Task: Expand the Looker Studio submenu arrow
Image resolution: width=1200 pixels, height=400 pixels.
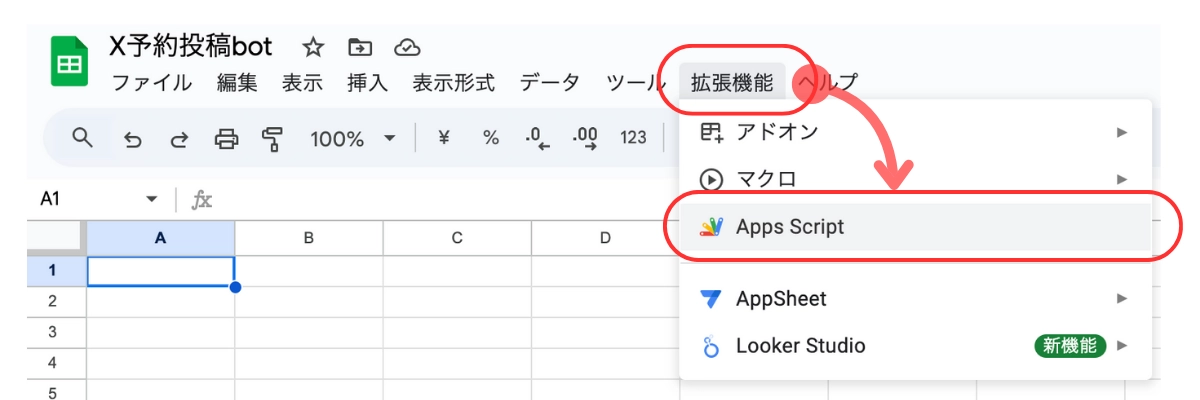Action: [1122, 346]
